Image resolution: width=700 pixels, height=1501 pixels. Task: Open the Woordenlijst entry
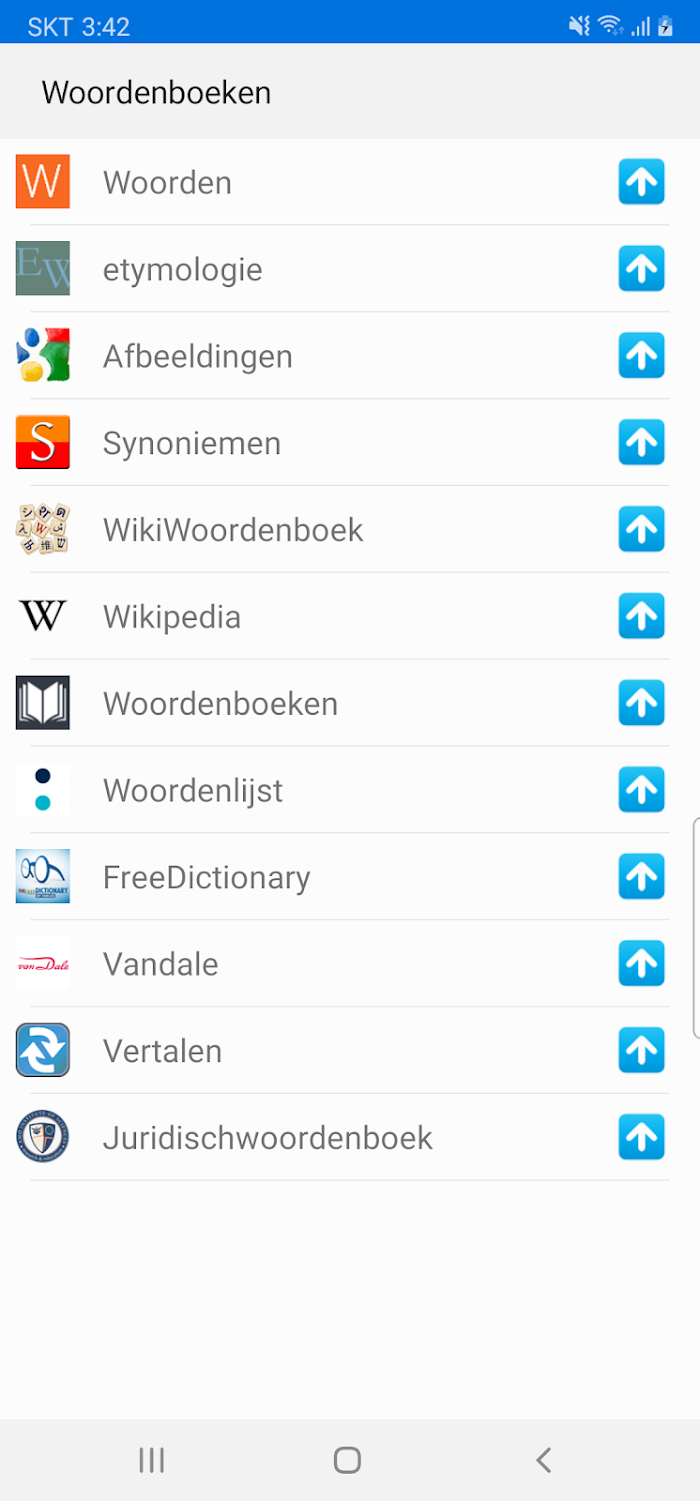(350, 790)
